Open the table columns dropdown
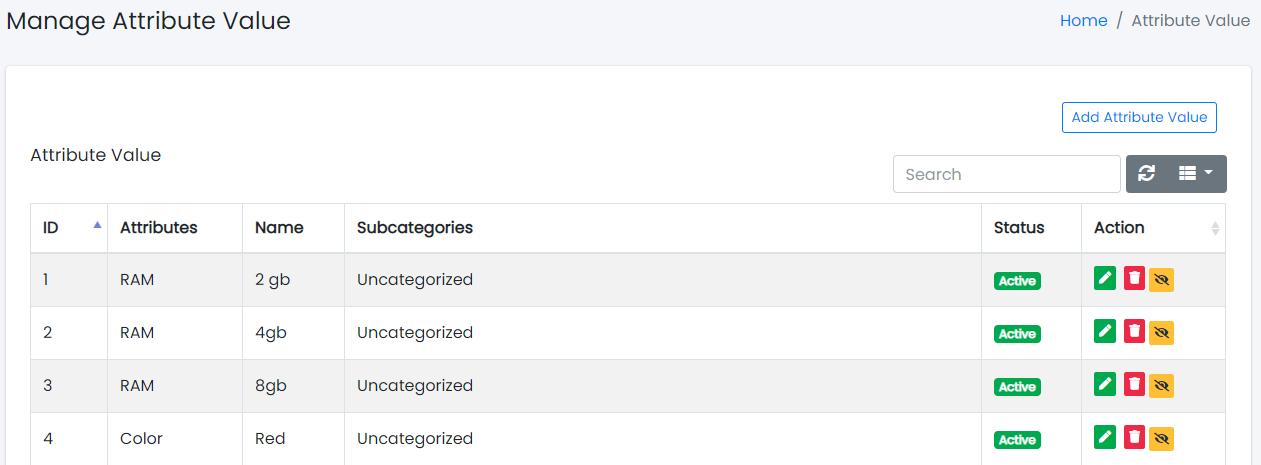Viewport: 1261px width, 465px height. [x=1195, y=174]
